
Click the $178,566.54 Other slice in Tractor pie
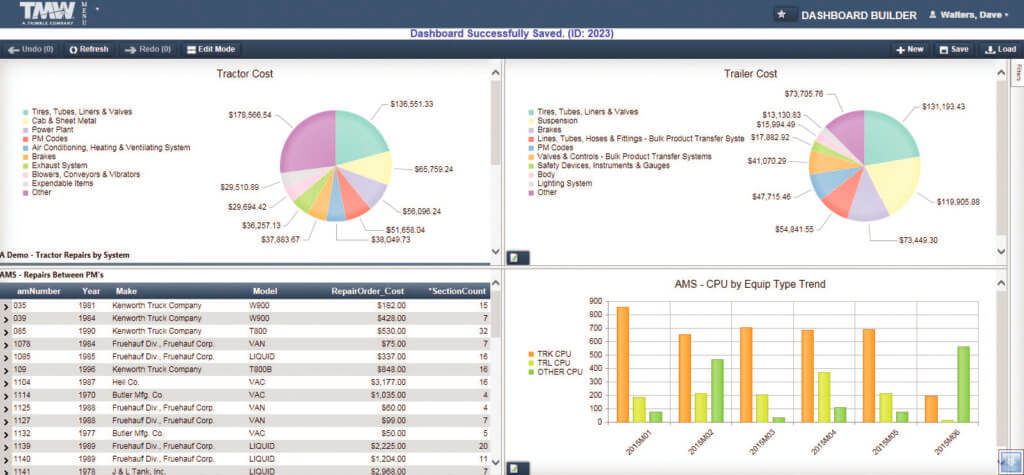tap(308, 140)
